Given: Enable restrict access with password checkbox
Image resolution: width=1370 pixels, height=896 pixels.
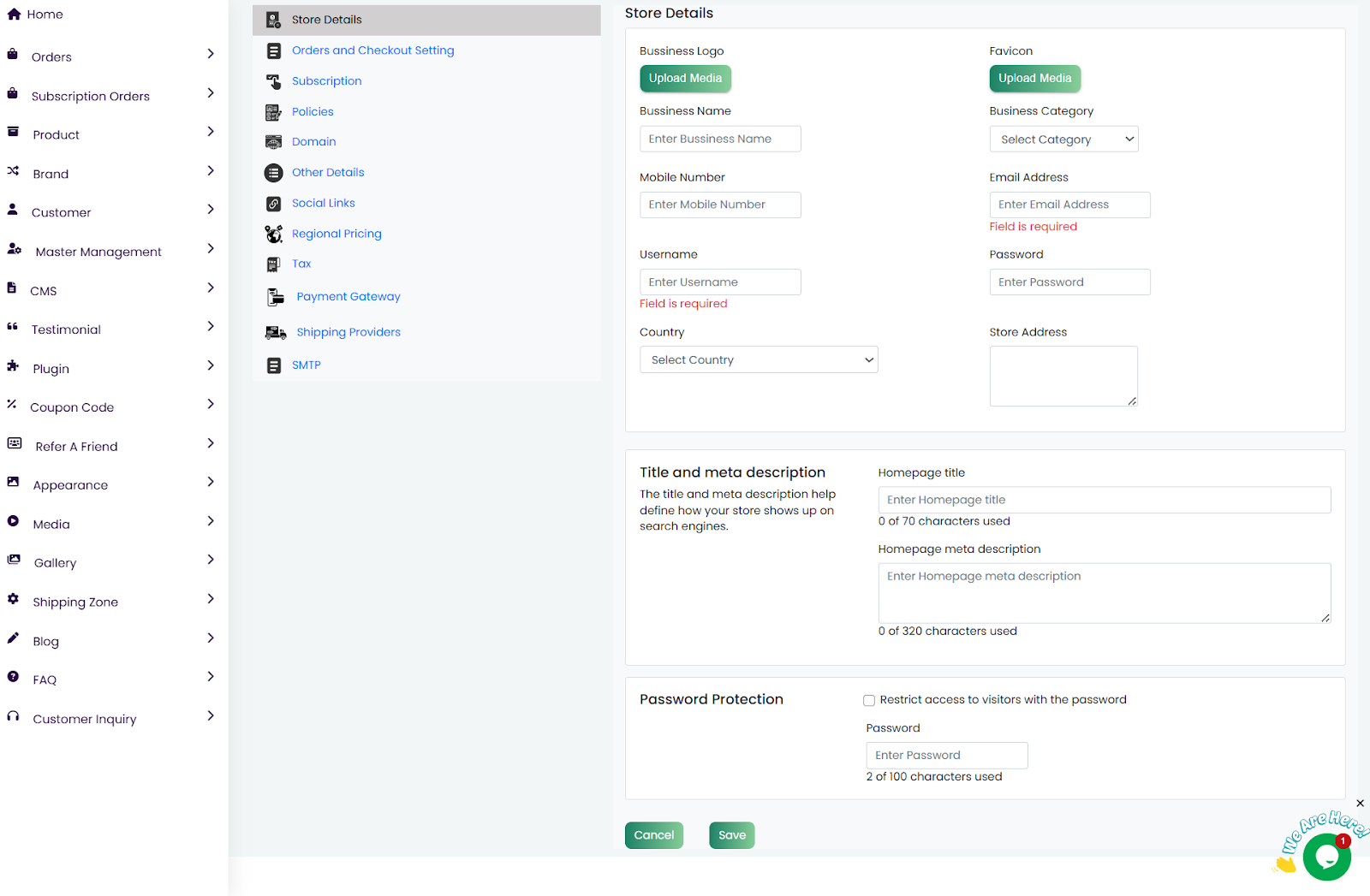Looking at the screenshot, I should click(869, 701).
